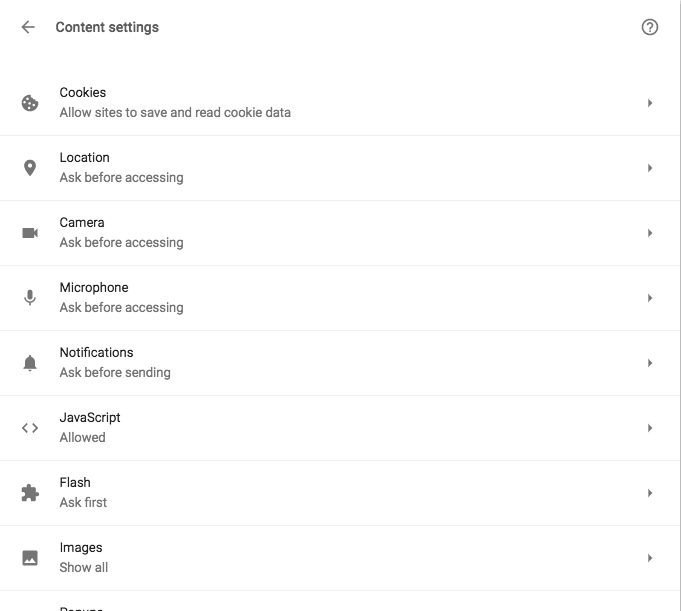Expand the Location row arrow
Viewport: 681px width, 611px height.
650,168
